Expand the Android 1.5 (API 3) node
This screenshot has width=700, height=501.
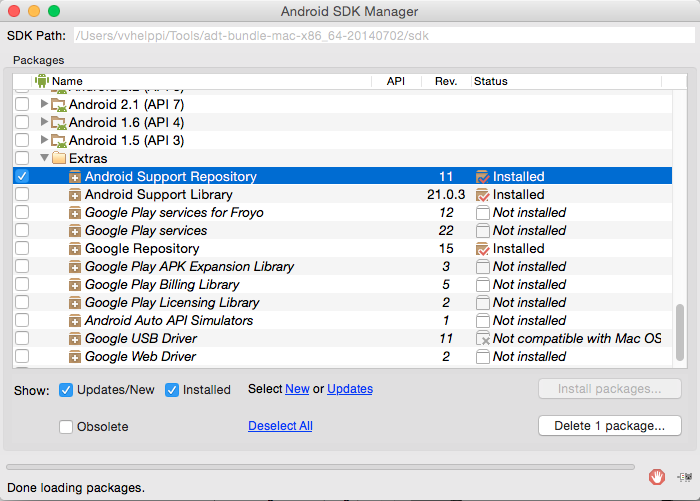point(44,141)
